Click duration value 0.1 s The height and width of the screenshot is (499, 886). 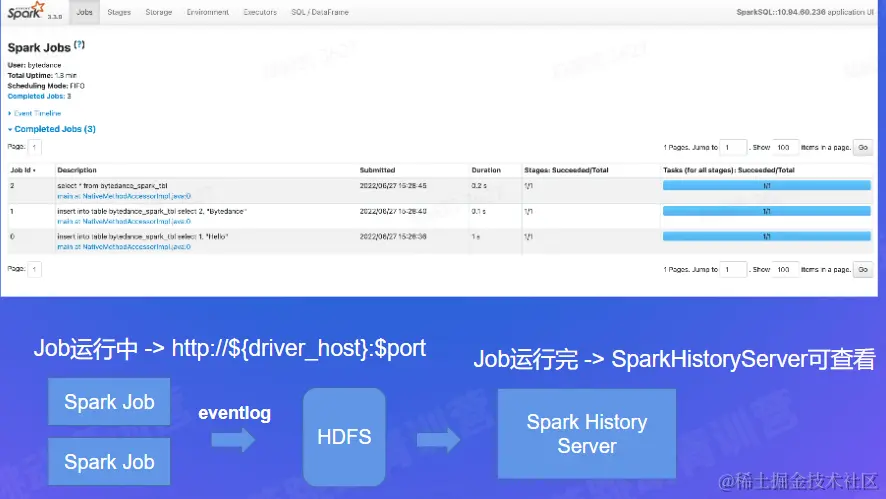point(479,211)
